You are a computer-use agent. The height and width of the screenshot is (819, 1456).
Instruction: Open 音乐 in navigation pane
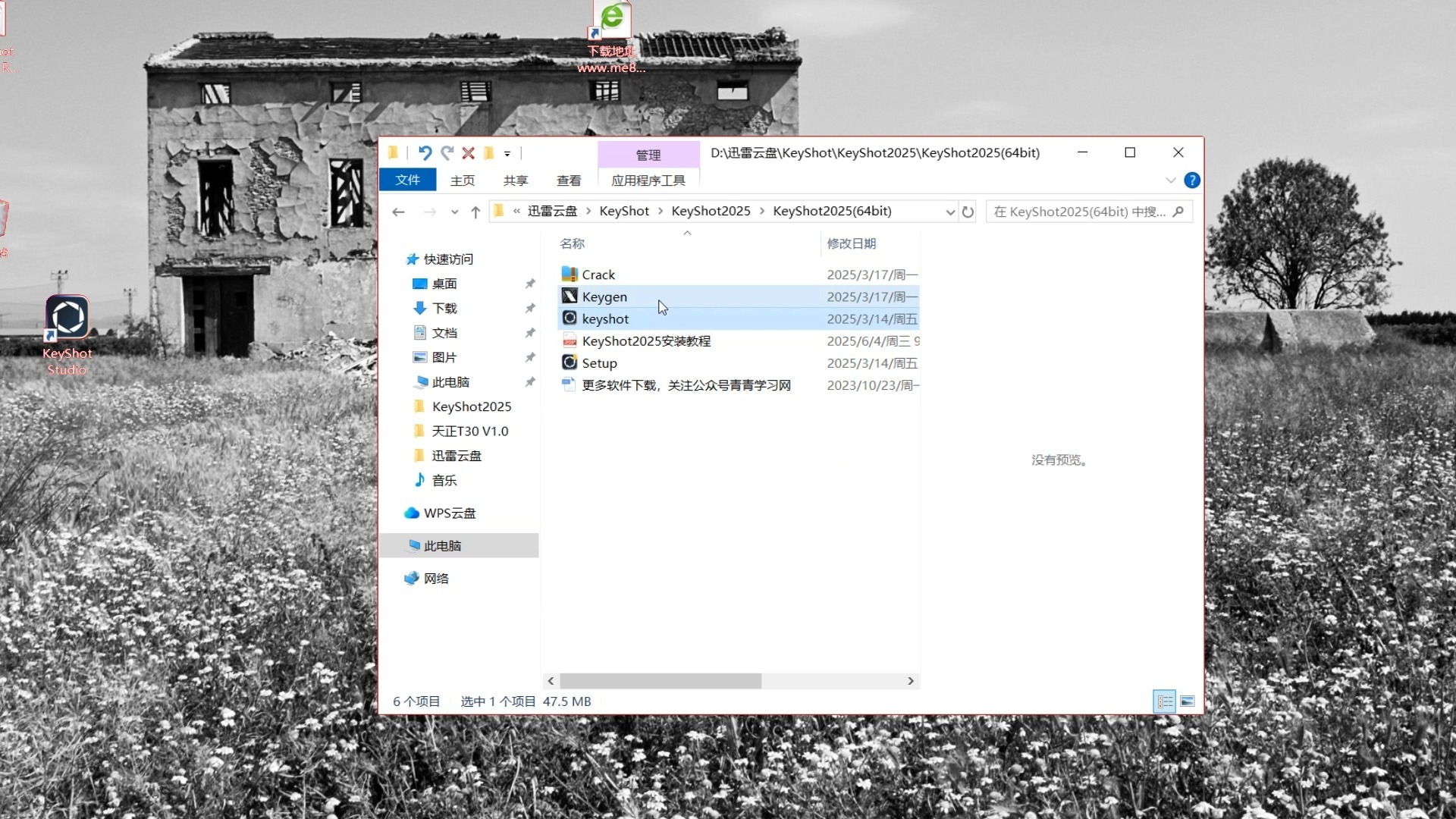444,480
